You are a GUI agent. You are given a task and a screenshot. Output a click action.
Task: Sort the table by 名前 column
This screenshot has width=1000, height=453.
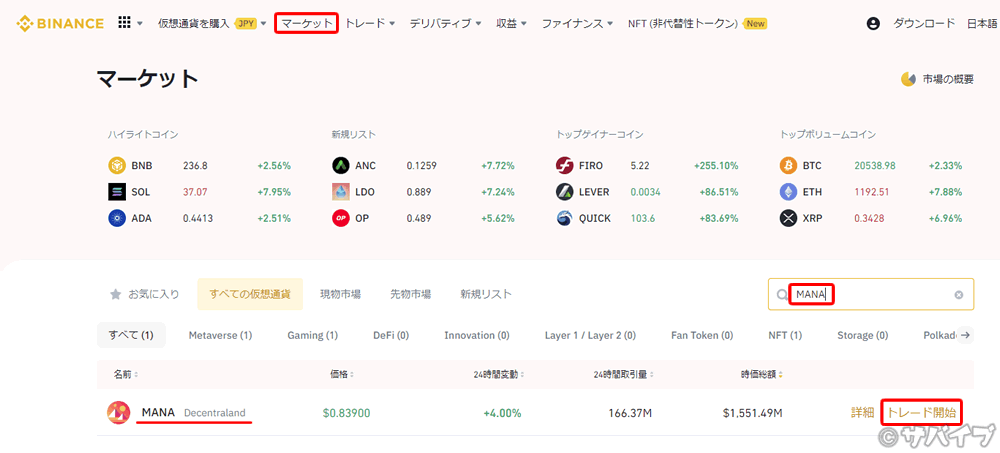(126, 375)
